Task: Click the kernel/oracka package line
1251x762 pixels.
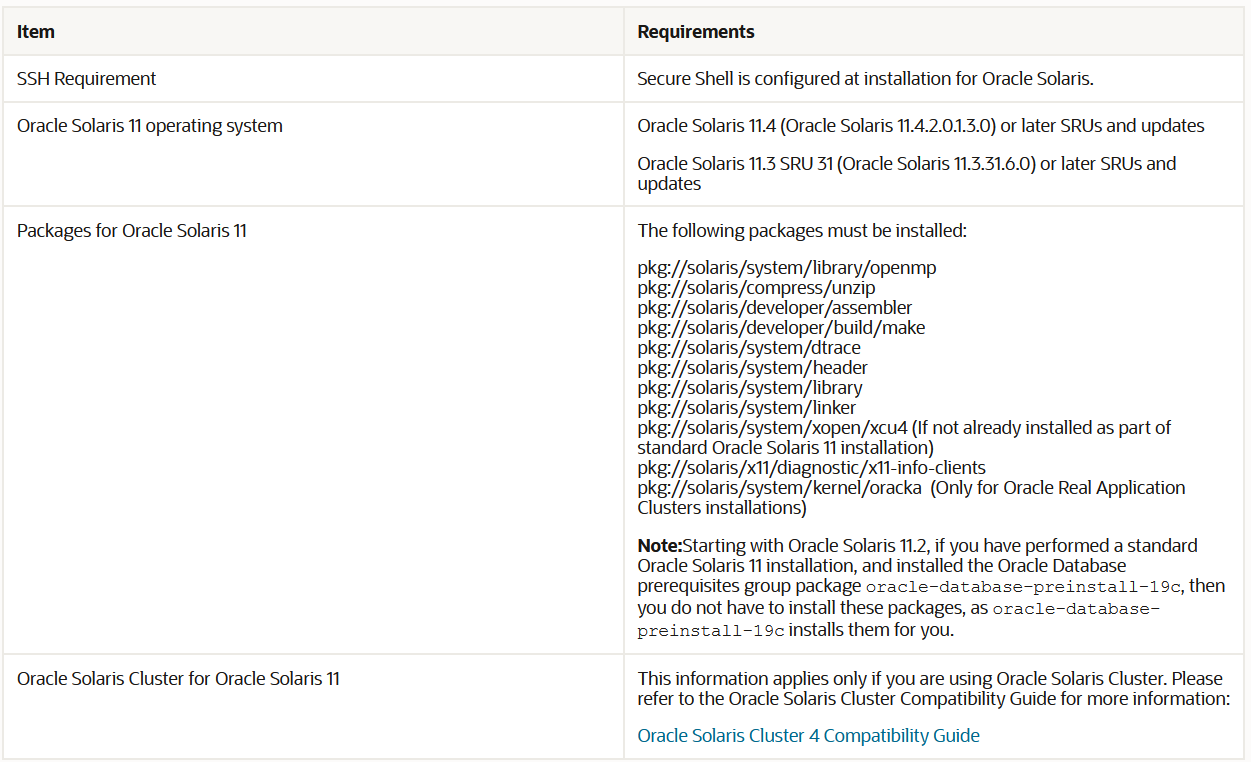Action: [778, 487]
